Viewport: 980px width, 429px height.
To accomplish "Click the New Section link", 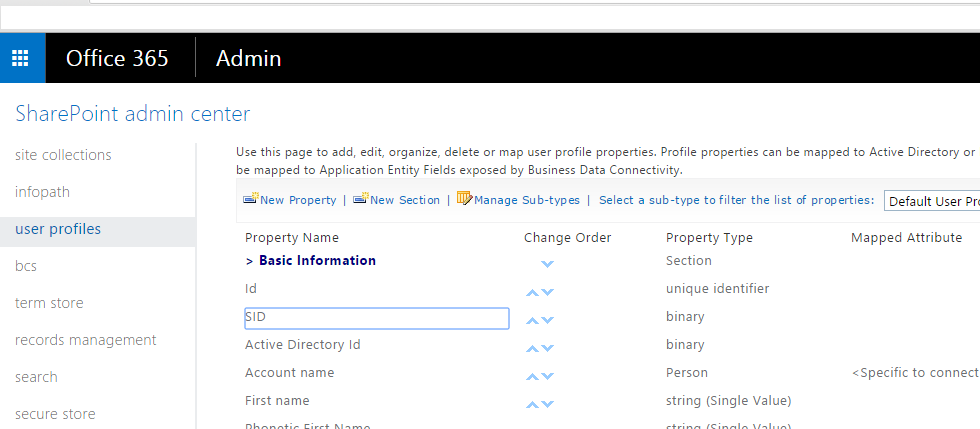I will tap(404, 200).
